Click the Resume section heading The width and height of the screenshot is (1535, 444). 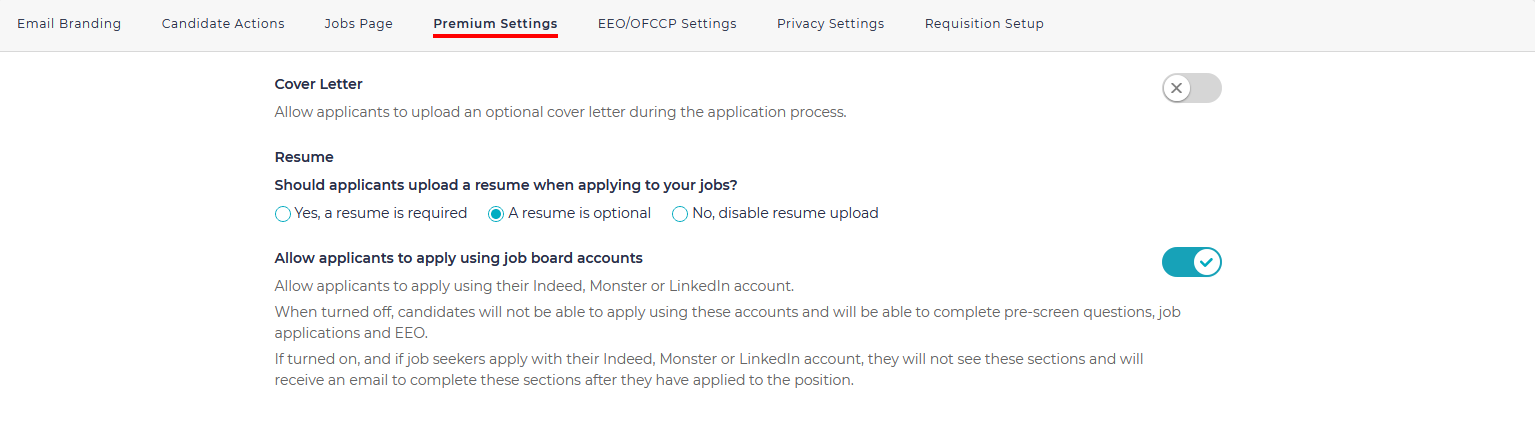tap(304, 157)
